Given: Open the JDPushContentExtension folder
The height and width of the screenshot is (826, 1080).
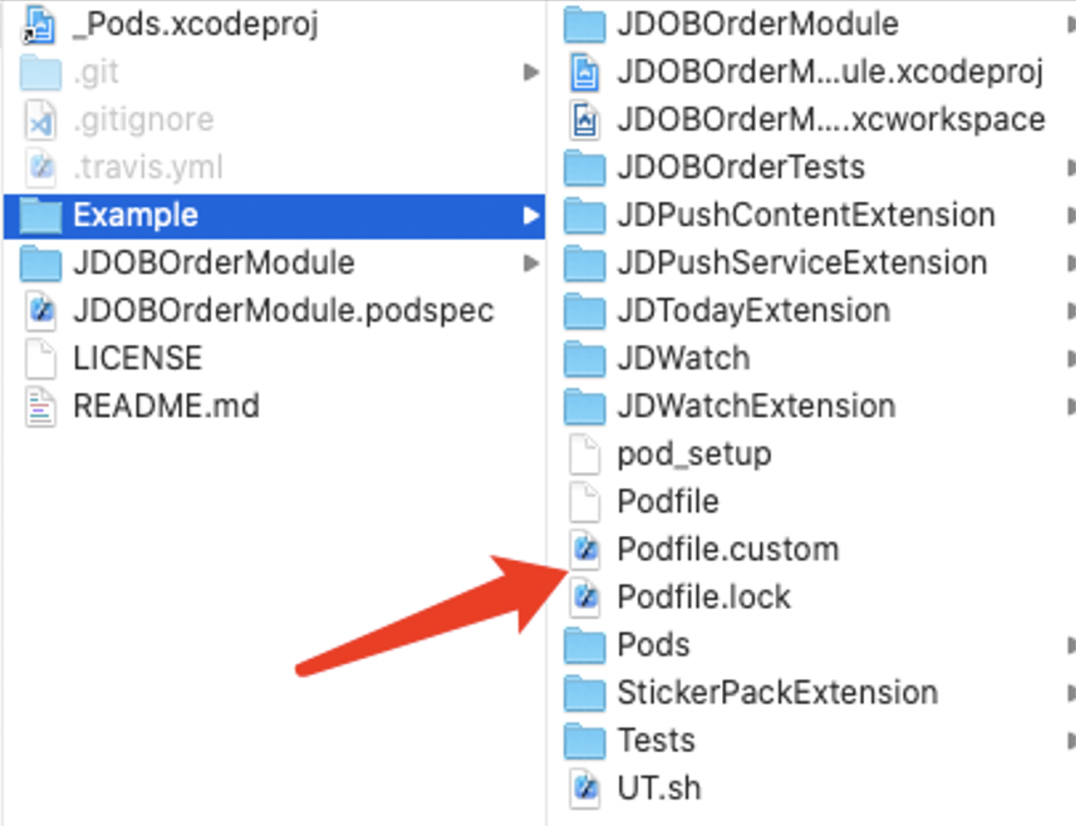Looking at the screenshot, I should point(585,214).
